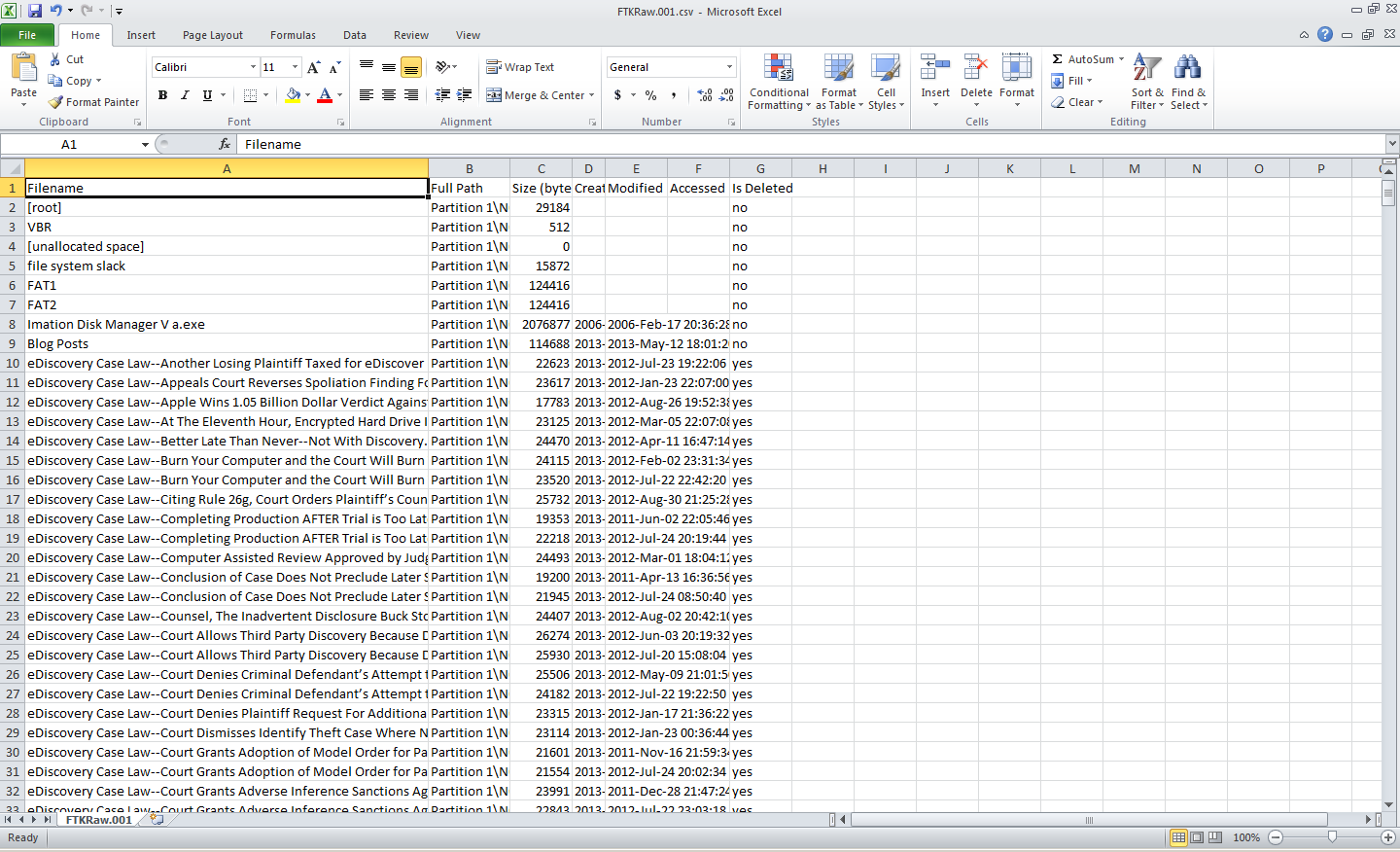This screenshot has height=852, width=1400.
Task: Switch to Page Break Preview in the status bar
Action: click(1216, 837)
